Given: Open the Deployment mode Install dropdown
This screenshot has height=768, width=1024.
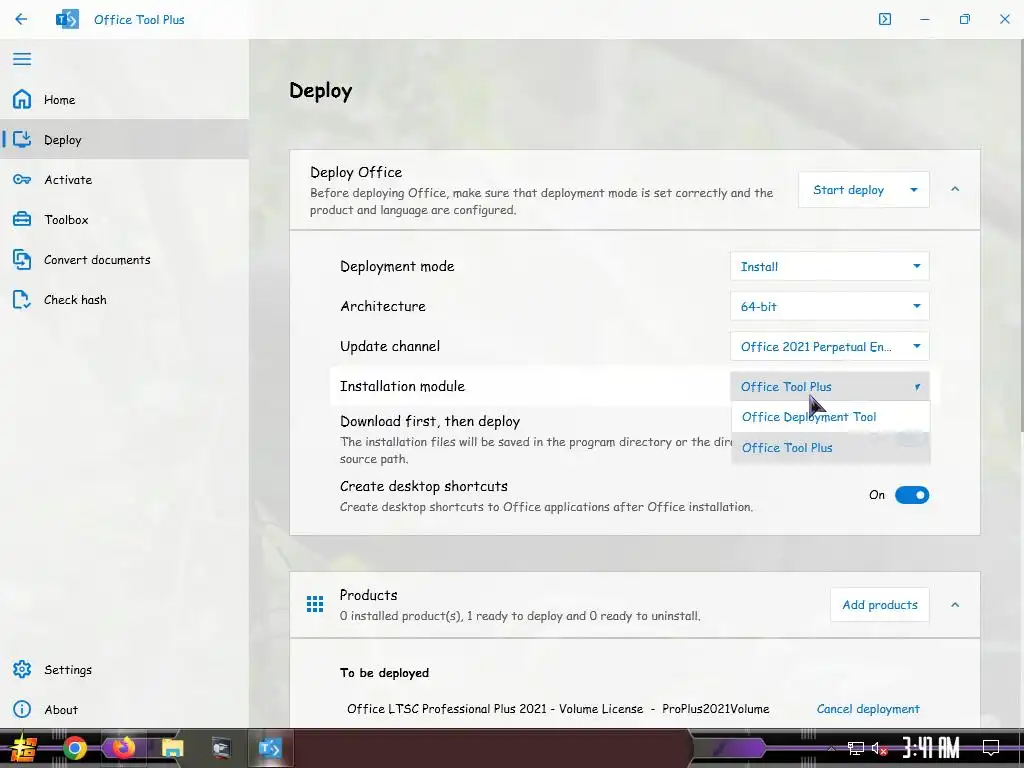Looking at the screenshot, I should pos(829,266).
